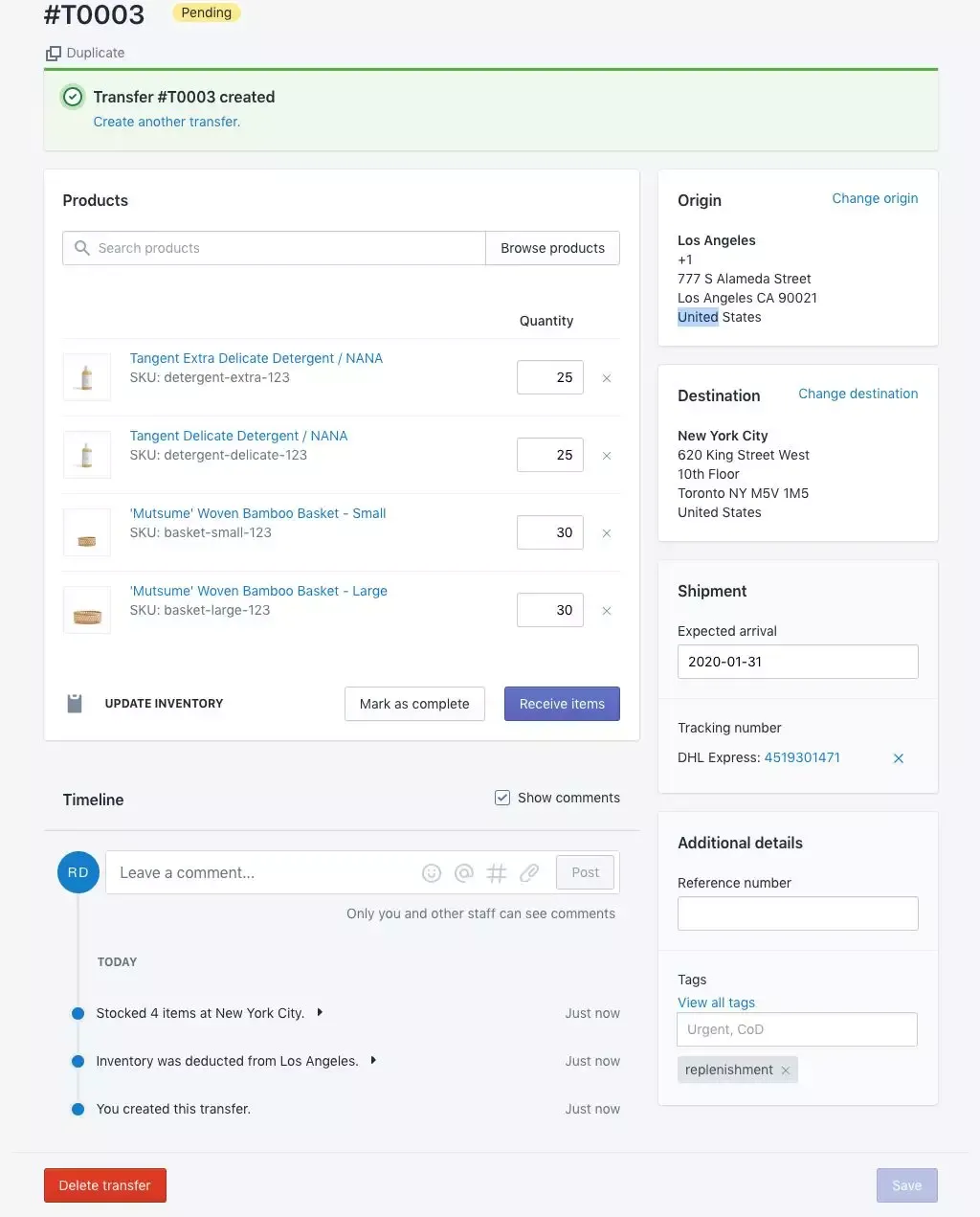
Task: Remove Tangent Extra Delicate Detergent from transfer
Action: click(x=607, y=378)
